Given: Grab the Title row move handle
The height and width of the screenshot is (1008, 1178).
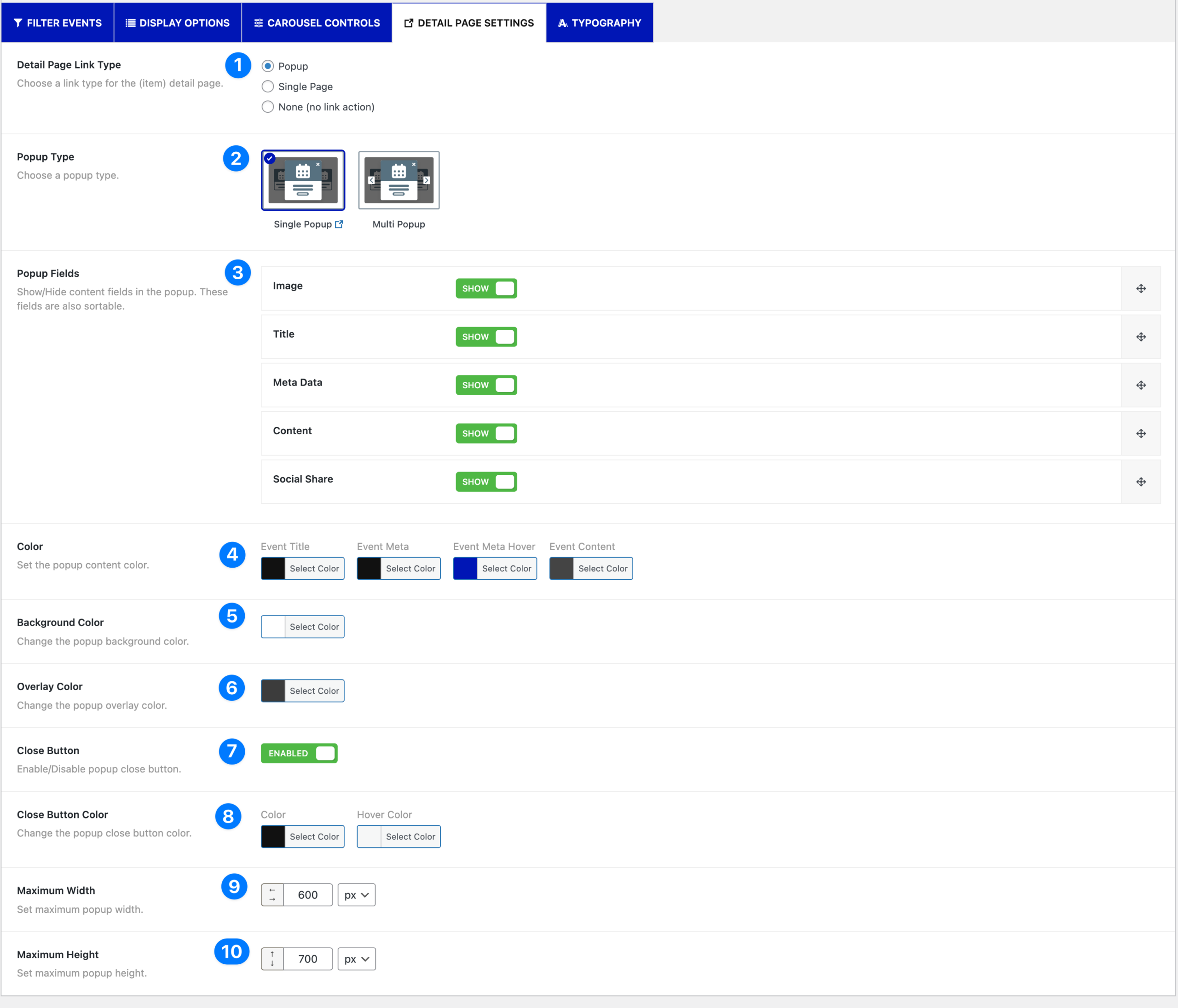Looking at the screenshot, I should click(x=1141, y=337).
